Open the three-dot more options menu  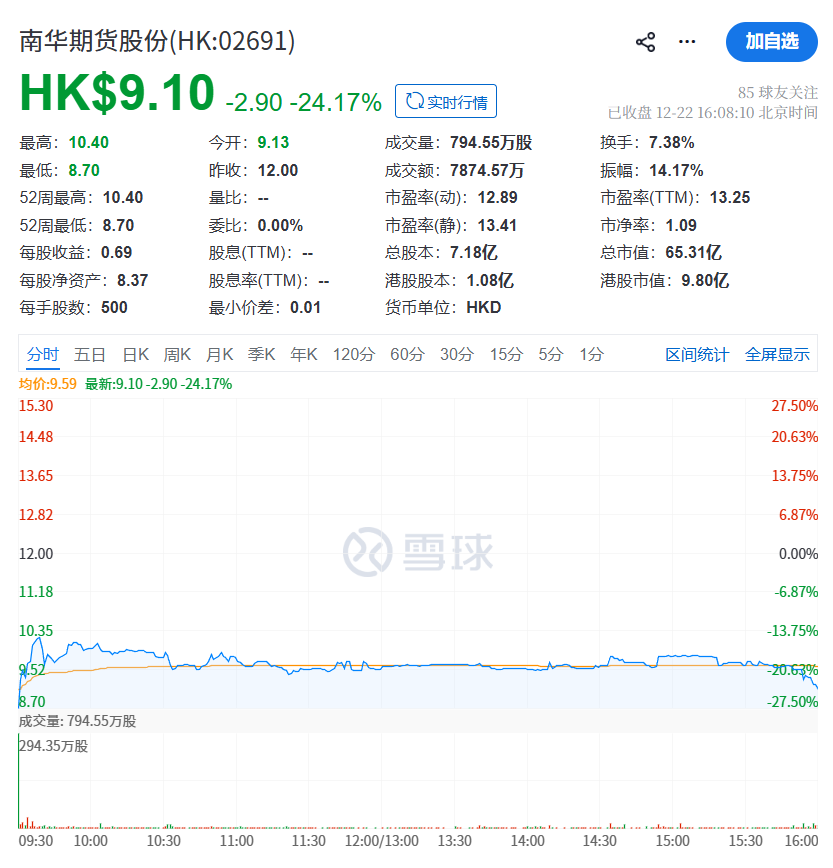point(687,42)
